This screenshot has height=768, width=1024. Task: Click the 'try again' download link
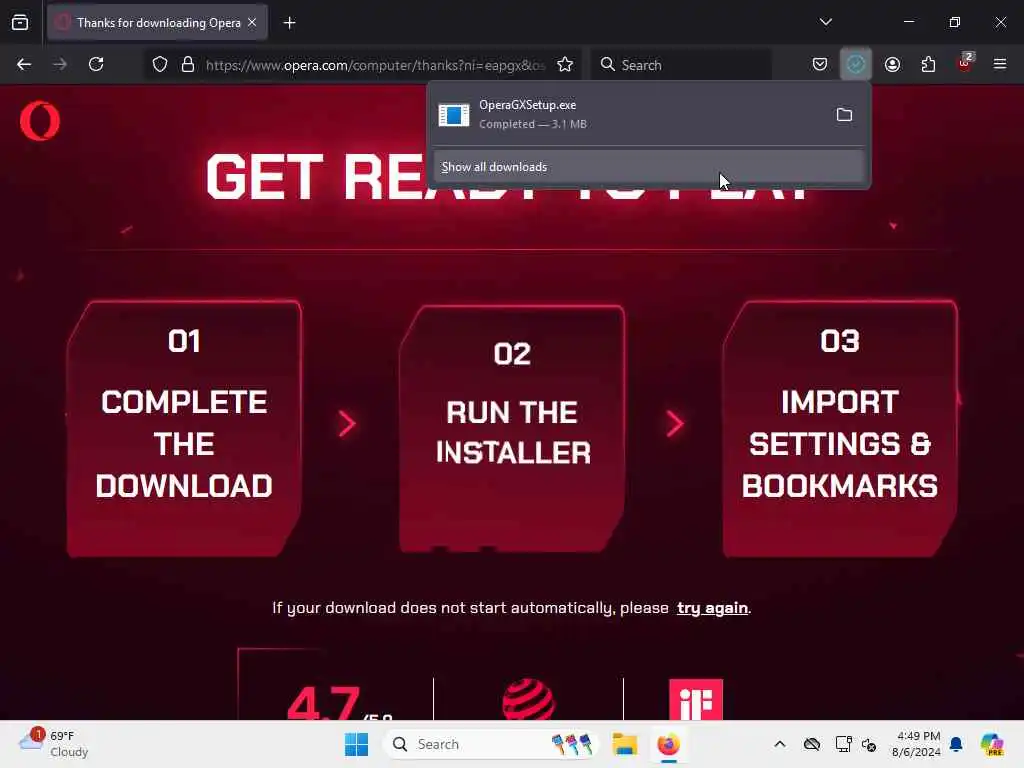(712, 608)
